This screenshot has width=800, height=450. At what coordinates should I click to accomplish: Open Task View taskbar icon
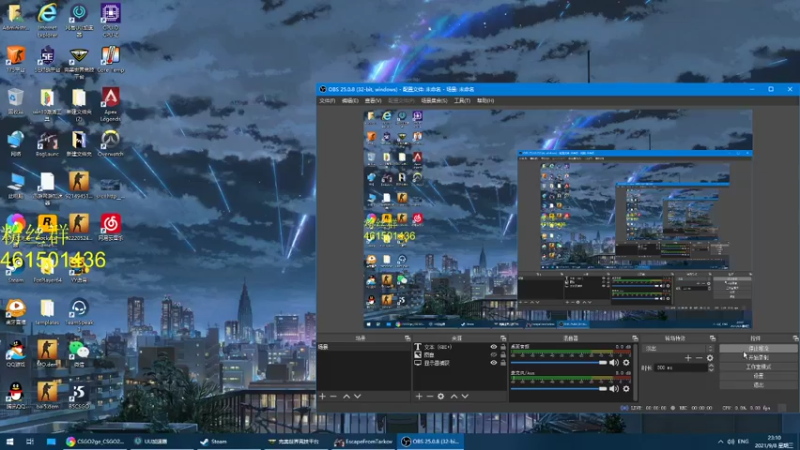(30, 442)
